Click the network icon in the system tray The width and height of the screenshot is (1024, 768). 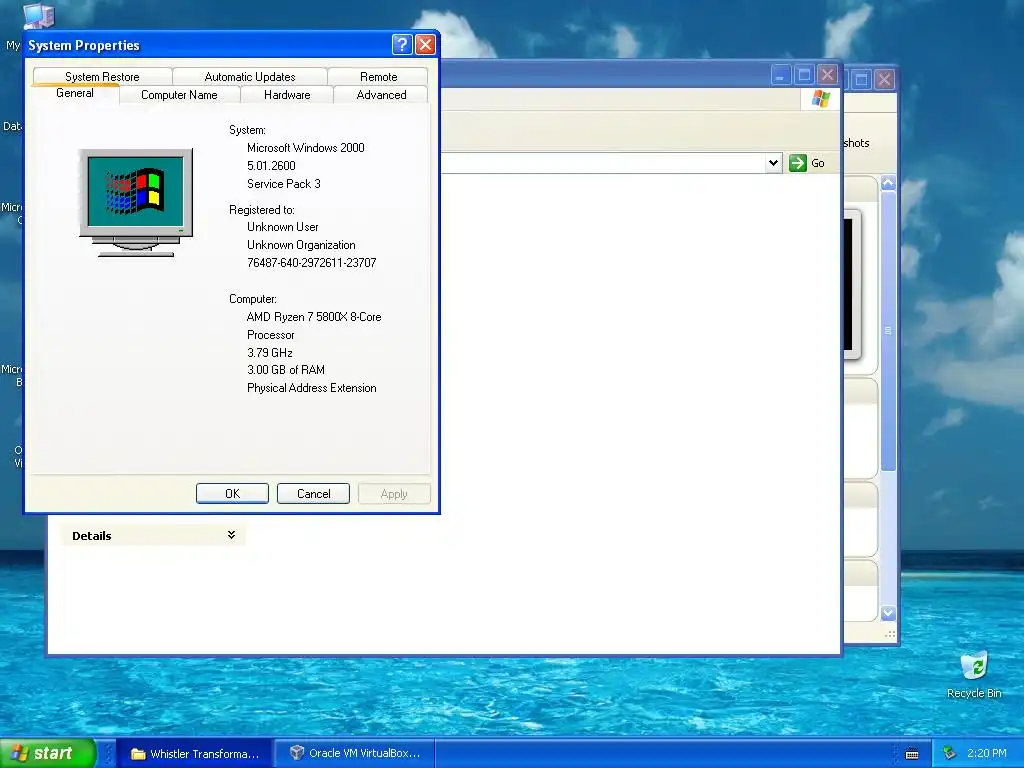(950, 754)
